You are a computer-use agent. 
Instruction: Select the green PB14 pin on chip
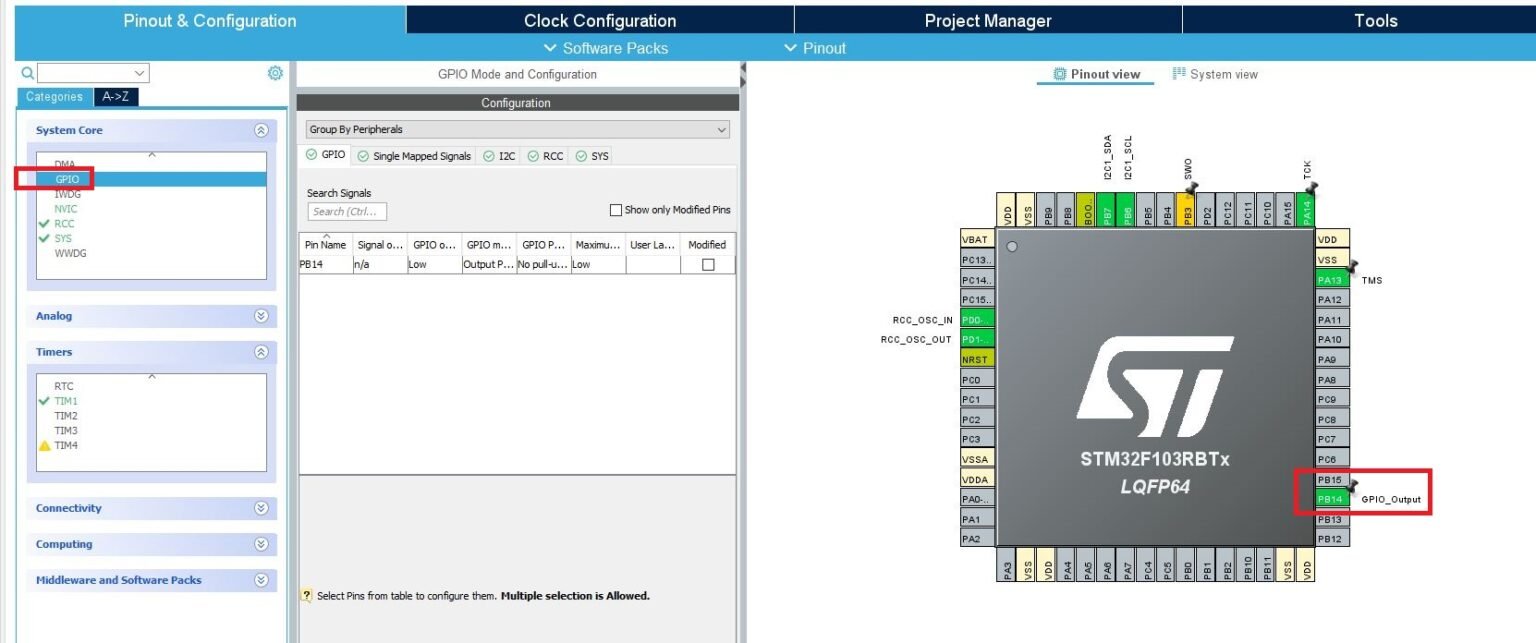pyautogui.click(x=1330, y=499)
